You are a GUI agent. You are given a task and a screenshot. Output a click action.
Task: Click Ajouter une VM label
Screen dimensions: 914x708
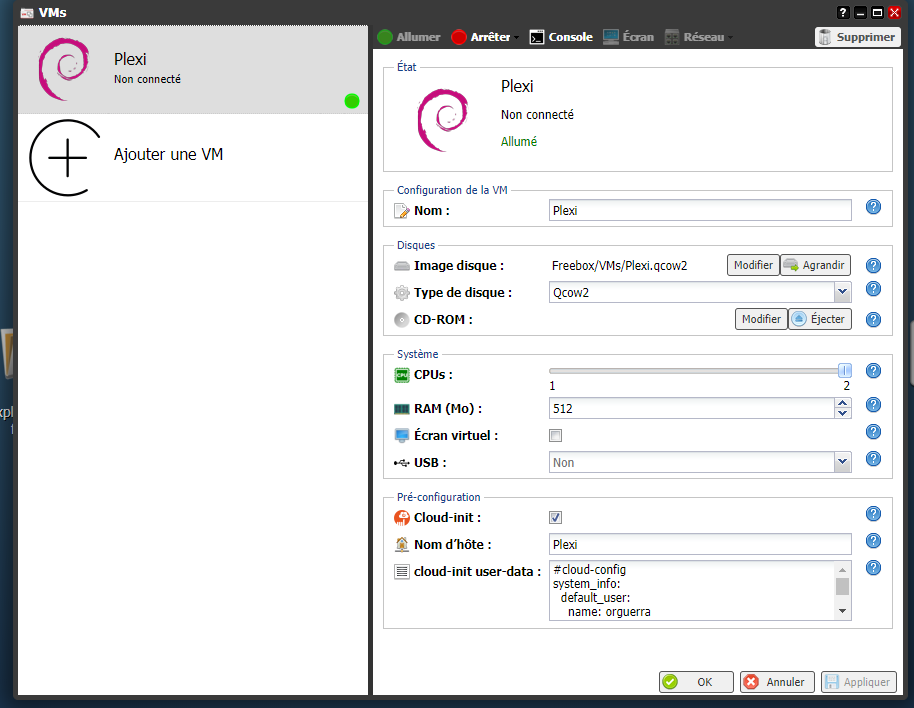tap(168, 154)
